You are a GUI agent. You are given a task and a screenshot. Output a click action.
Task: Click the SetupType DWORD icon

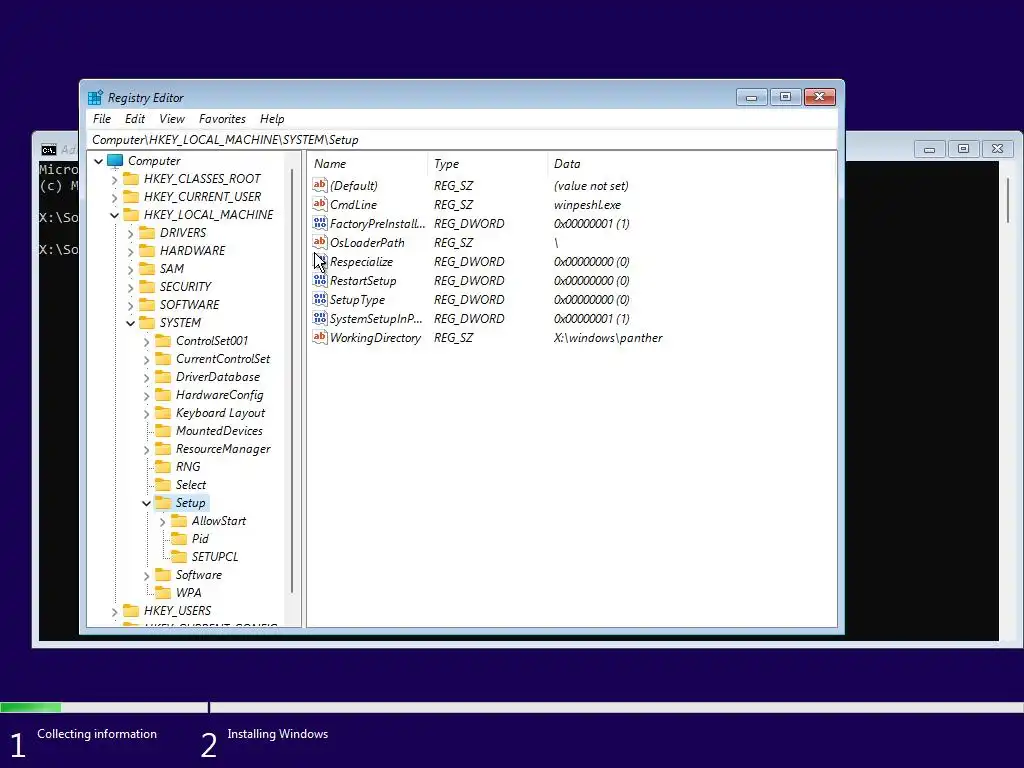pyautogui.click(x=319, y=300)
